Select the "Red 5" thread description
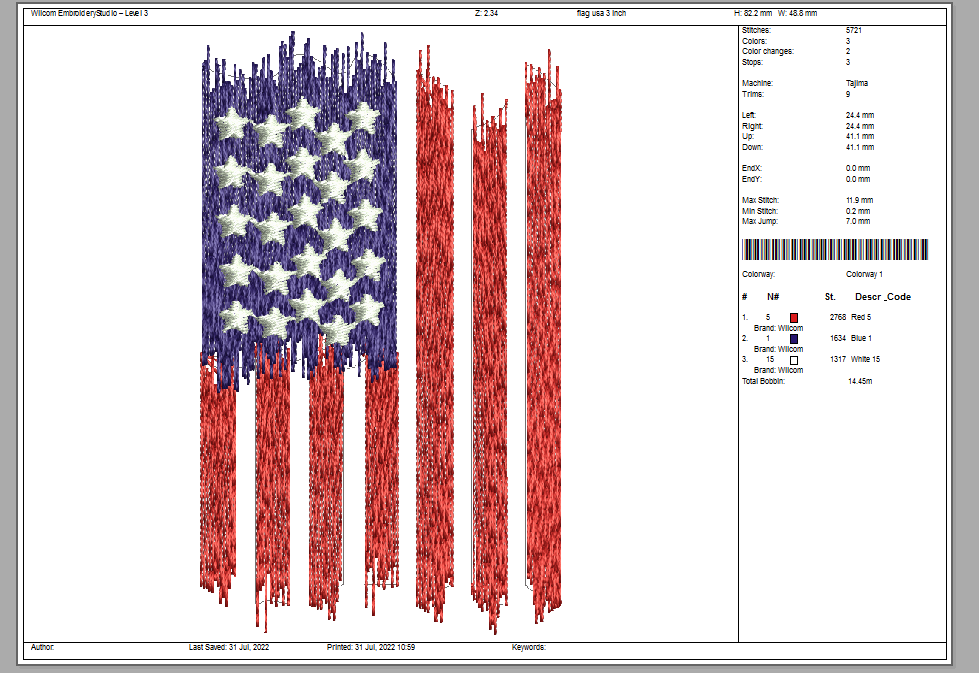The image size is (979, 673). tap(861, 317)
